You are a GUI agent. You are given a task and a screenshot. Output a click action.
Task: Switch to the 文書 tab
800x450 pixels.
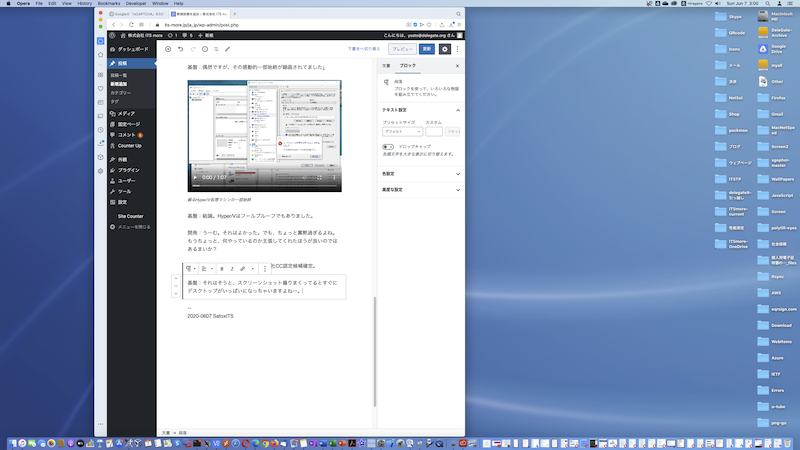pos(386,65)
